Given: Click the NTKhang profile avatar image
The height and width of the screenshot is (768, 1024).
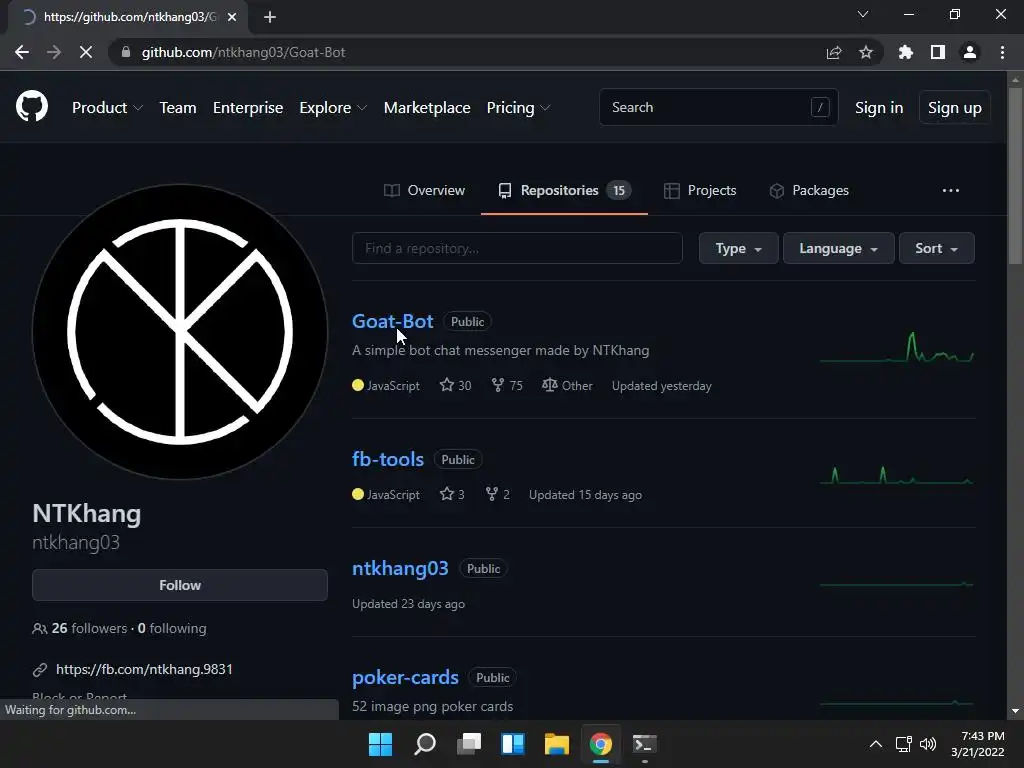Looking at the screenshot, I should click(180, 331).
